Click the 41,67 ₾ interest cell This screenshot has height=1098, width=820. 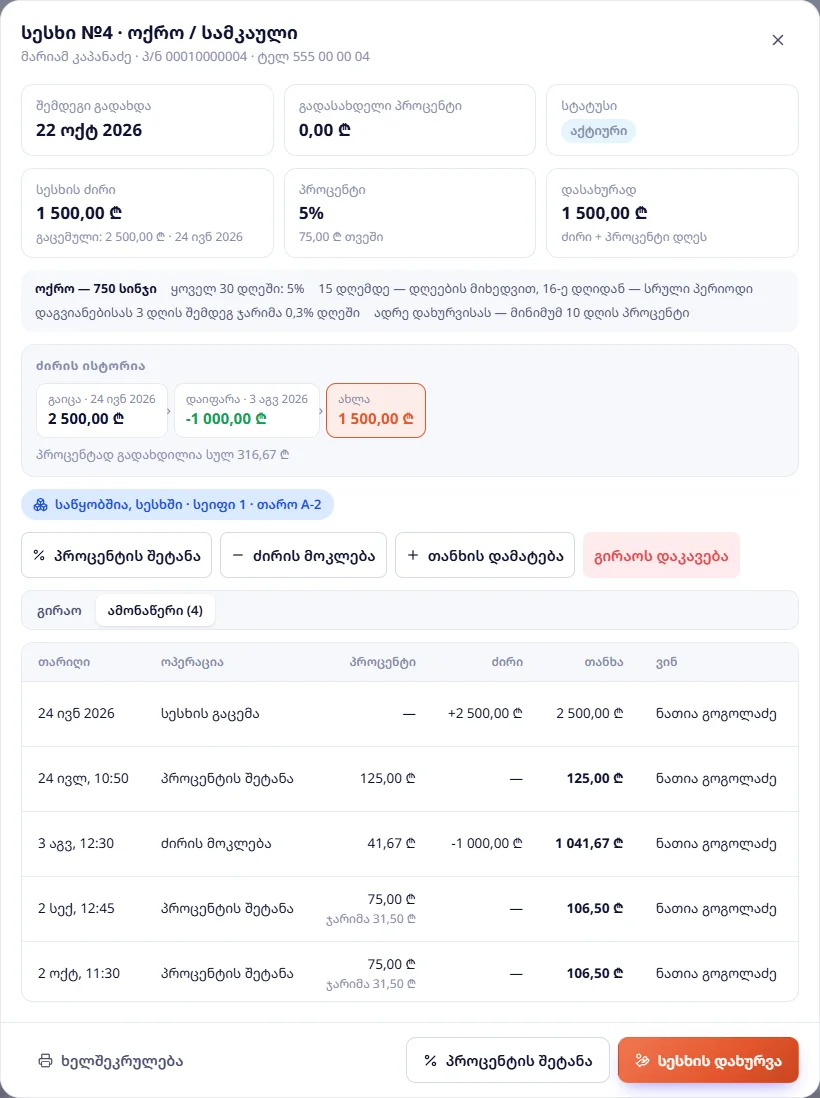coord(391,844)
